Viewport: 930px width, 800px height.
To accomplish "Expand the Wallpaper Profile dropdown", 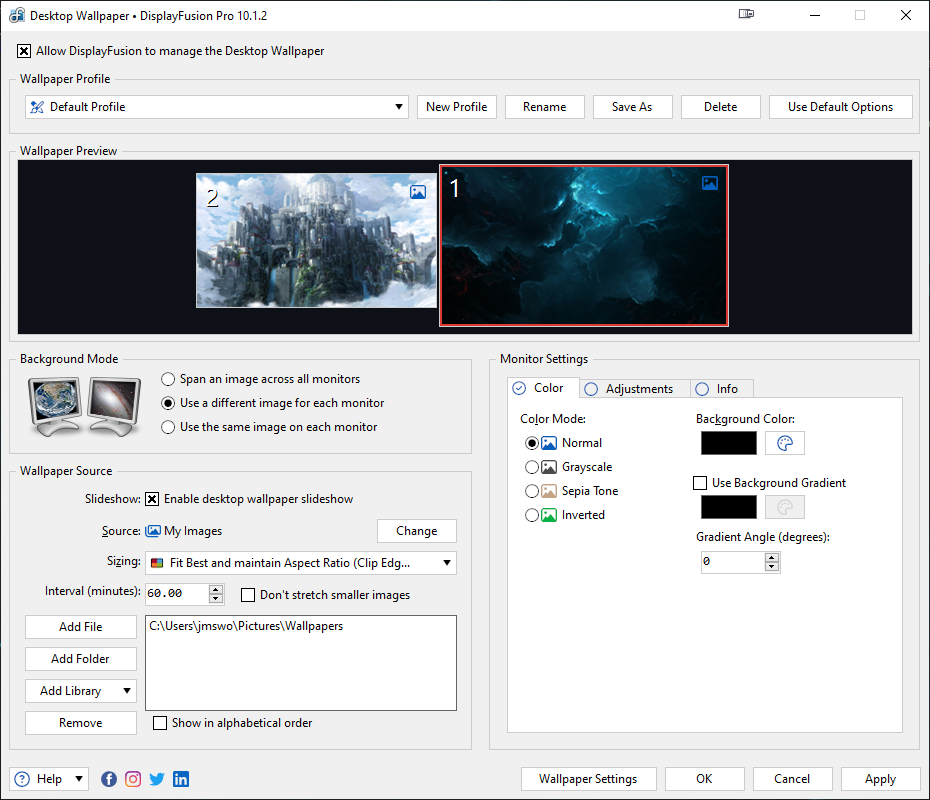I will point(399,107).
